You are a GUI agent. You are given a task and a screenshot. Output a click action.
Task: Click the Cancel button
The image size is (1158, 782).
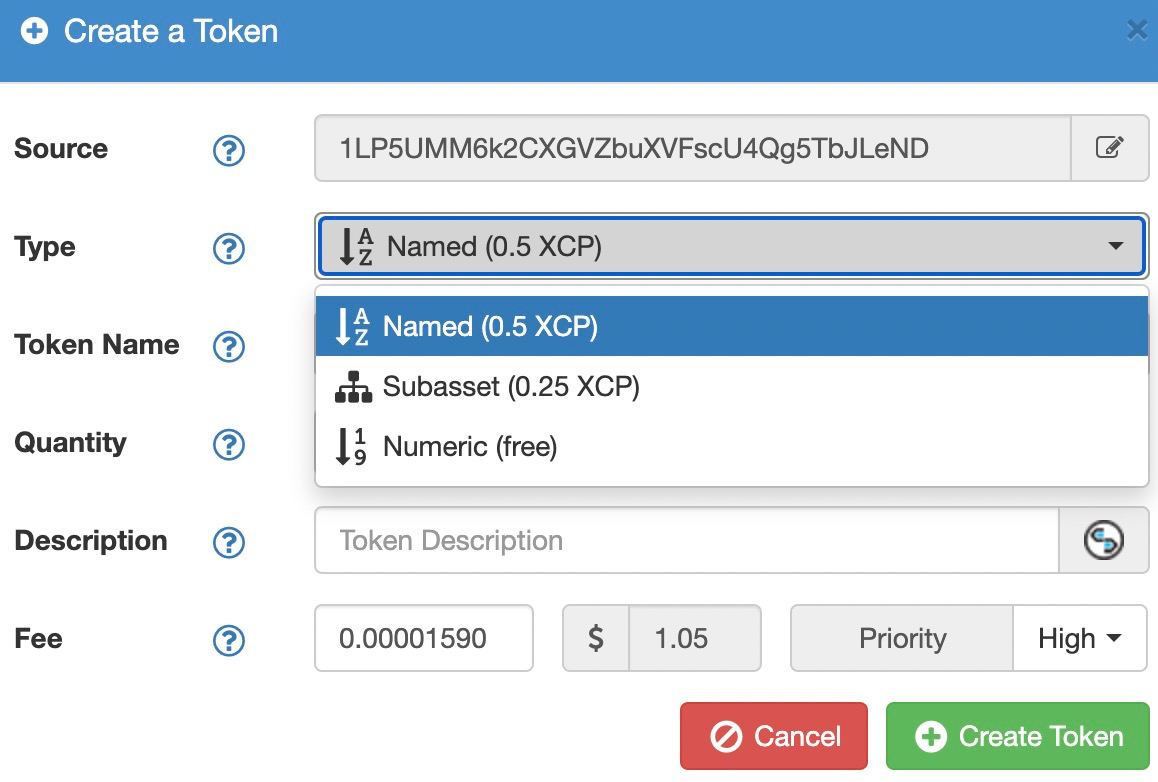[774, 735]
